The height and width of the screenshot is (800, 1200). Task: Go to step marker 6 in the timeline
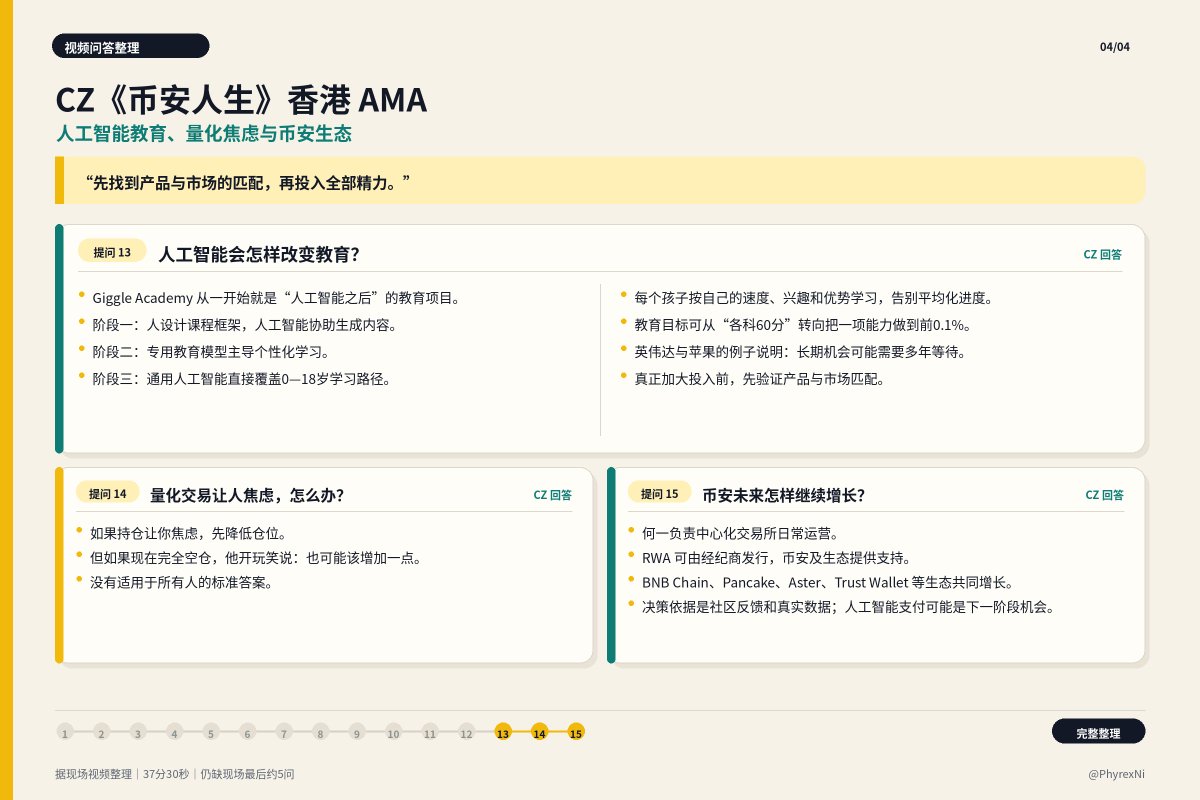click(247, 732)
